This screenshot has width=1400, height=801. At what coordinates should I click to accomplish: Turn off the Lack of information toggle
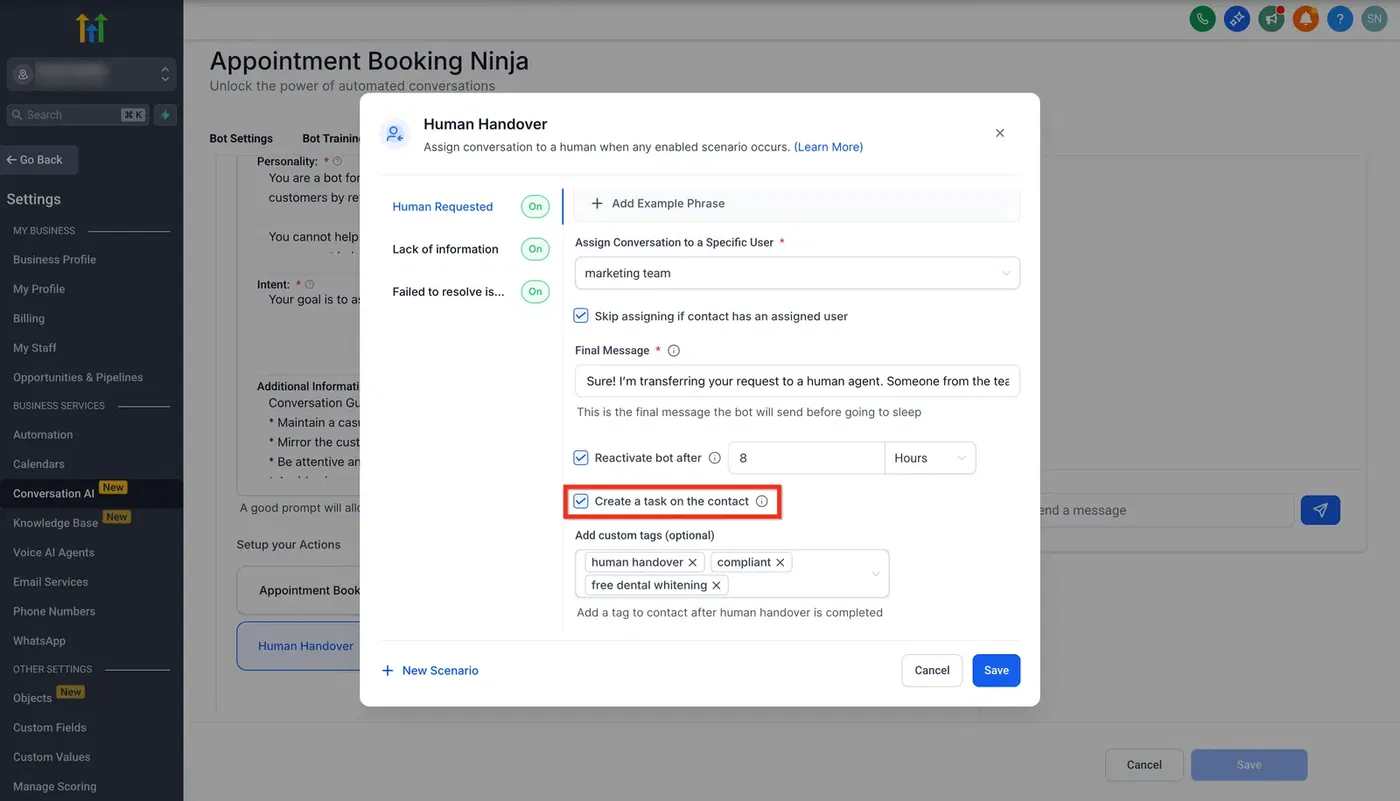click(535, 249)
